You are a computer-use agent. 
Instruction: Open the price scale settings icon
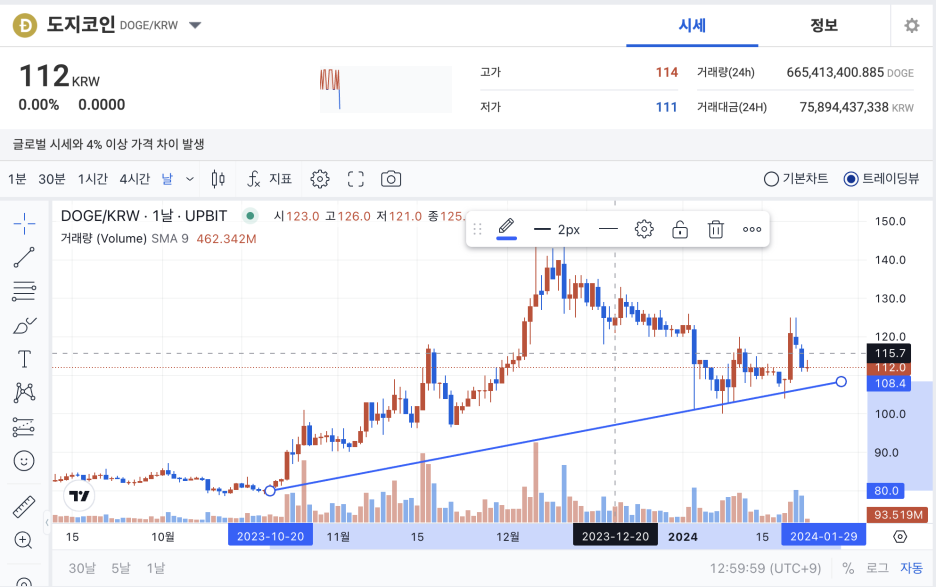900,536
